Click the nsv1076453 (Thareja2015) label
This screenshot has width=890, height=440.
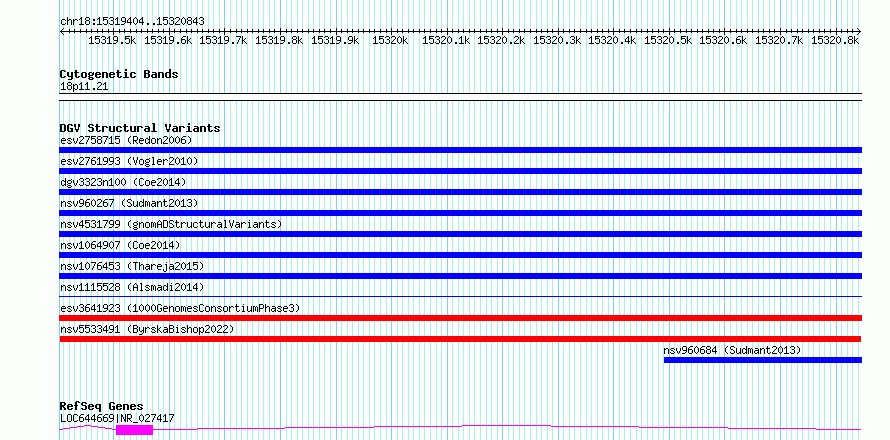pos(132,266)
